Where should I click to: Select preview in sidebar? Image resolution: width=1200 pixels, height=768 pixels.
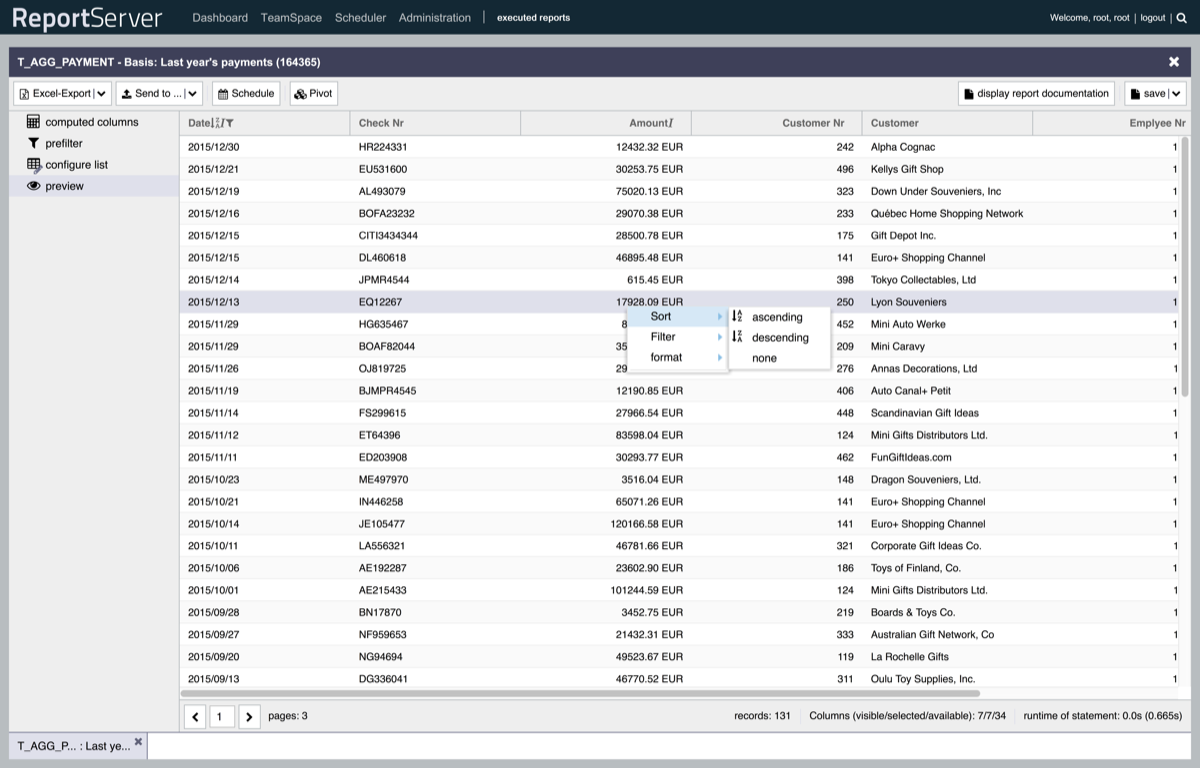click(94, 186)
